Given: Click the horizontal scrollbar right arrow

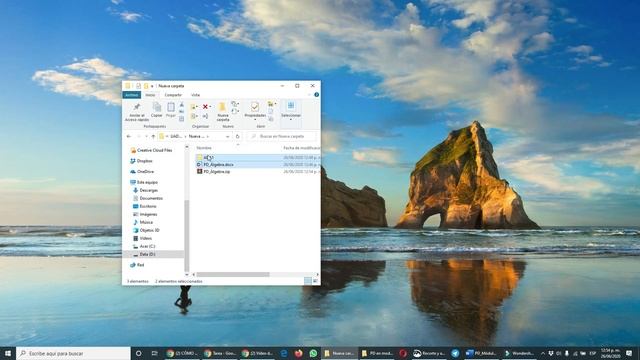Looking at the screenshot, I should (317, 274).
